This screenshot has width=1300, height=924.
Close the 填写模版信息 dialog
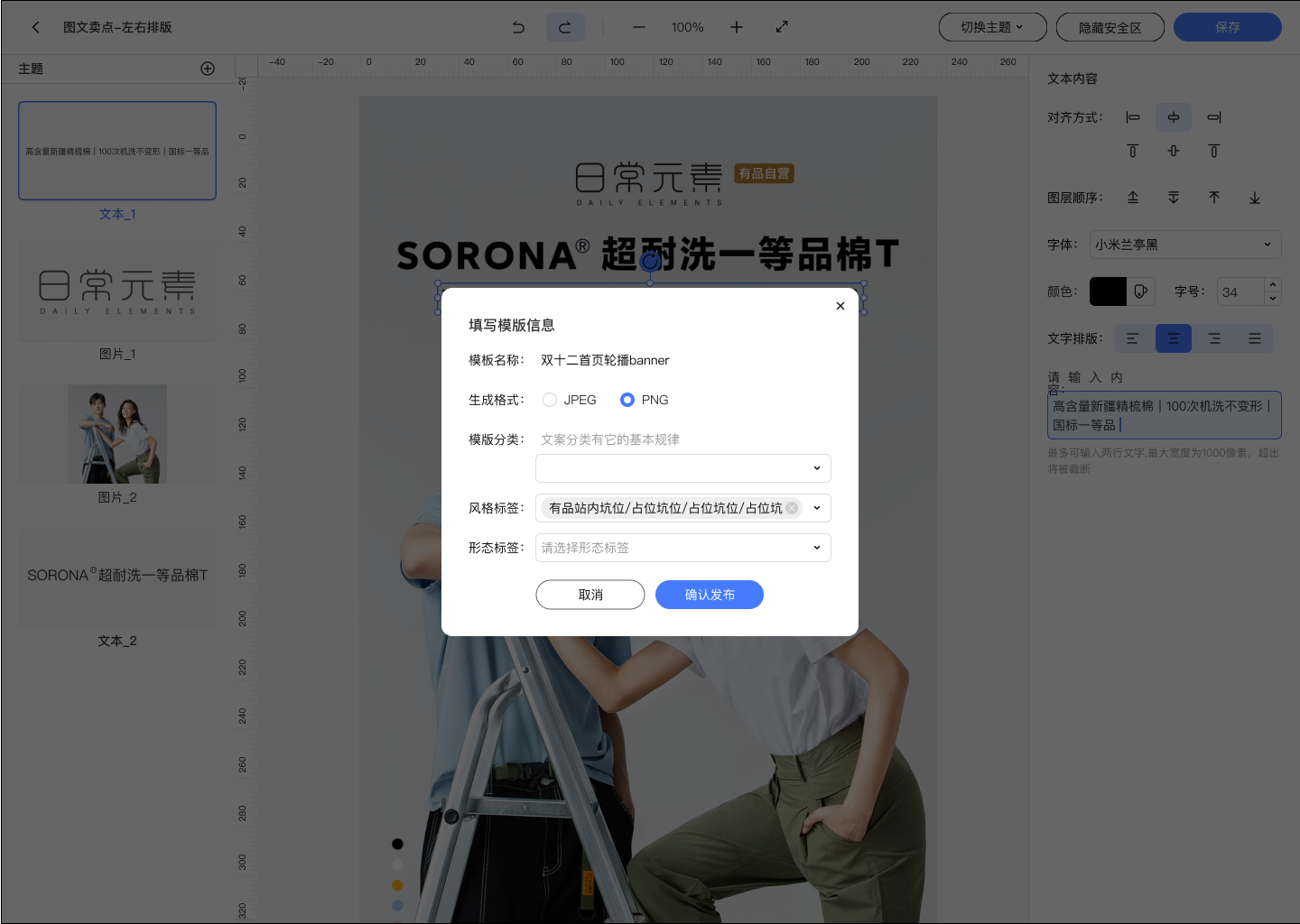point(840,306)
